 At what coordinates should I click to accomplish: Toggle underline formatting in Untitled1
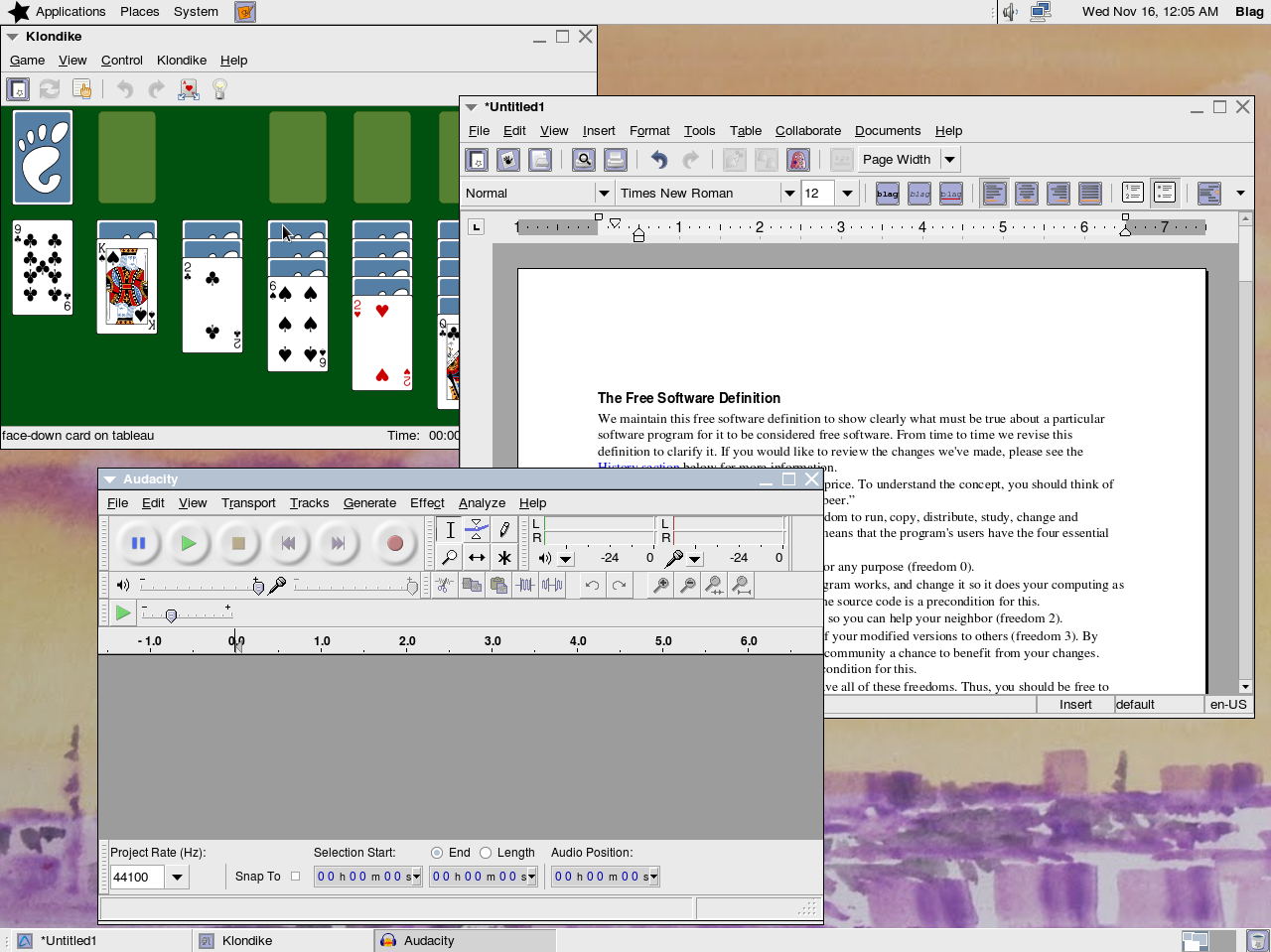pyautogui.click(x=951, y=194)
